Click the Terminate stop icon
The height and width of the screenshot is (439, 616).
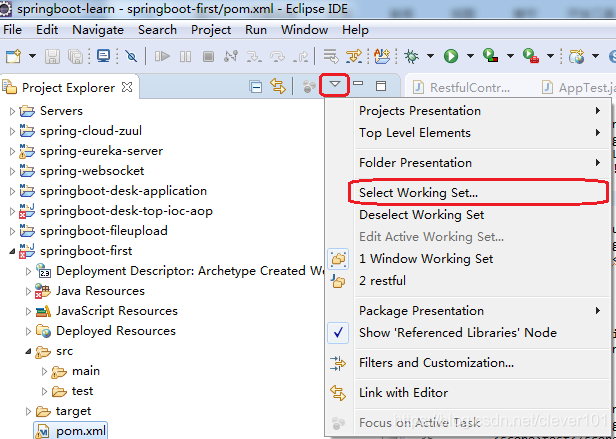[x=208, y=56]
